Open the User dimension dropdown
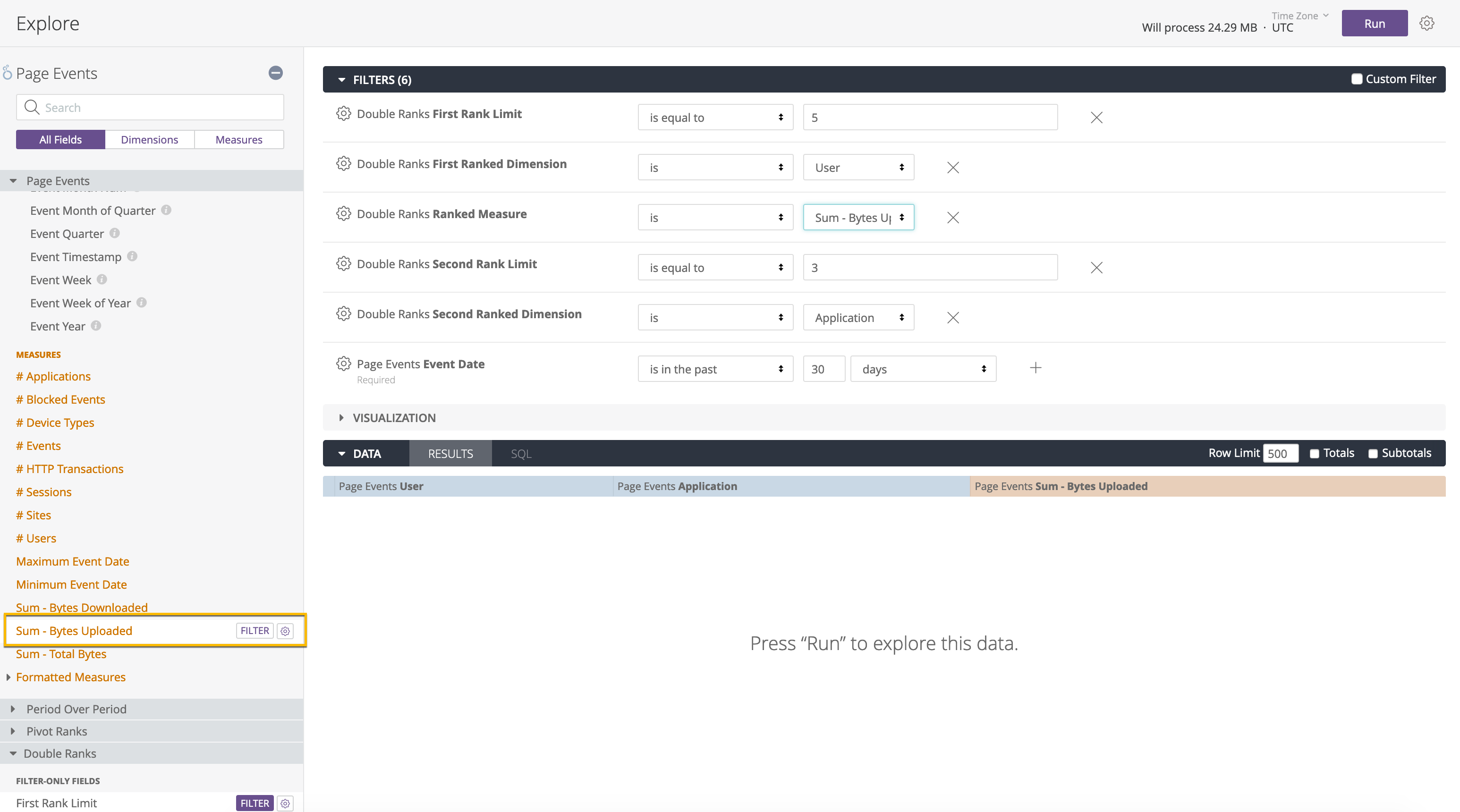 coord(858,167)
